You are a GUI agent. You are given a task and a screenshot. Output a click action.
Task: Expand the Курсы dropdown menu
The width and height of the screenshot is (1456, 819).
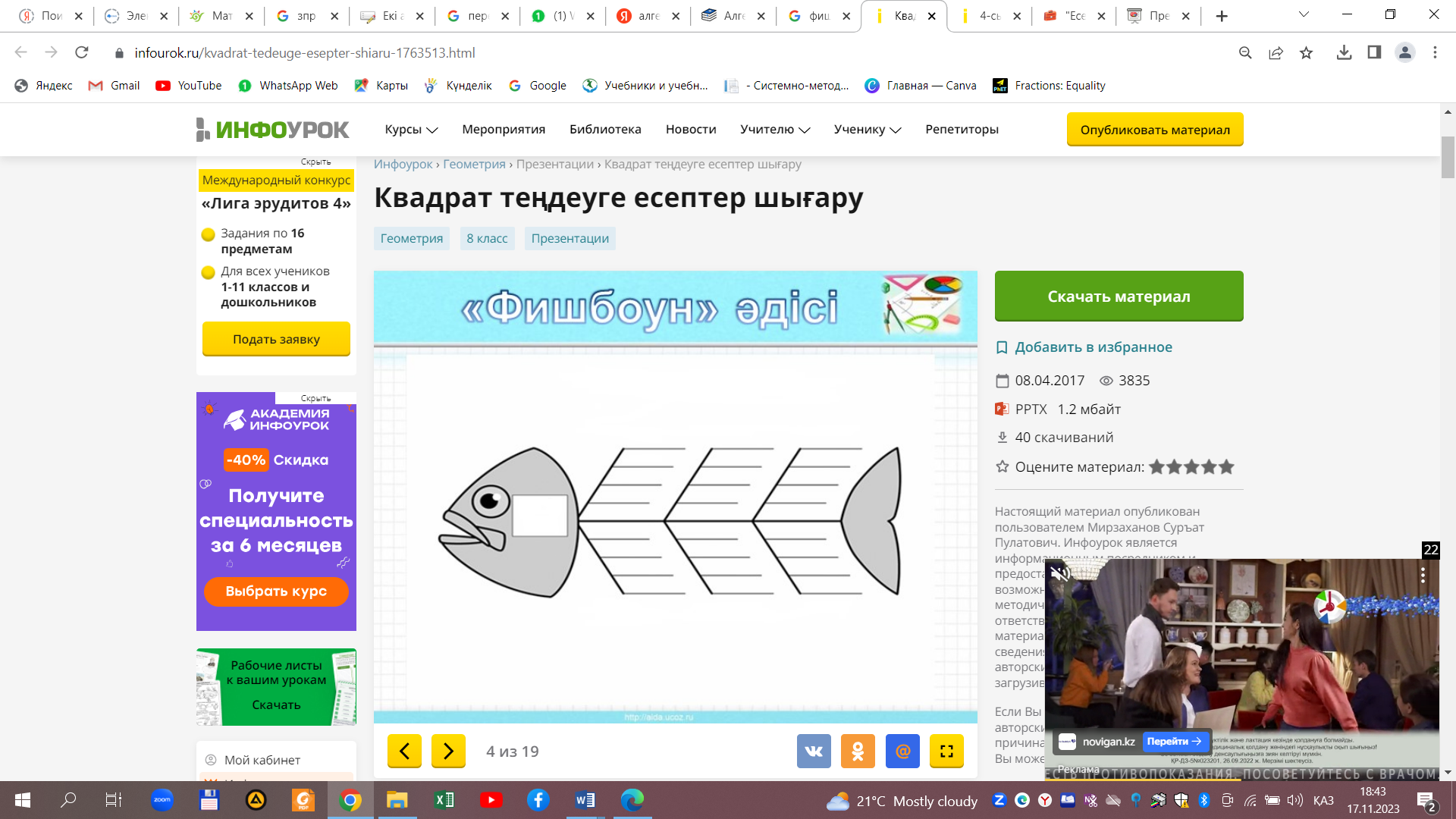coord(411,130)
